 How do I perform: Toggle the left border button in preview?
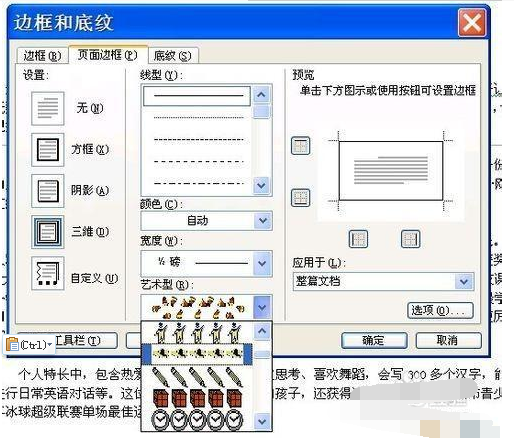358,239
